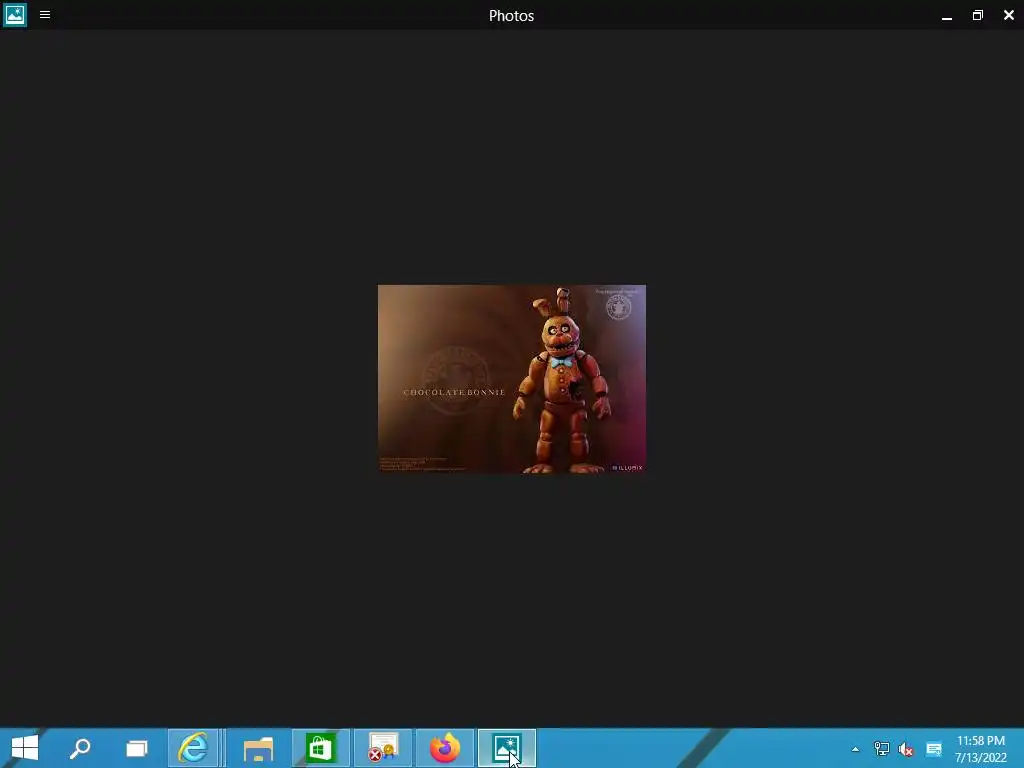Launch Internet Explorer from the taskbar
The image size is (1024, 768).
coord(193,748)
